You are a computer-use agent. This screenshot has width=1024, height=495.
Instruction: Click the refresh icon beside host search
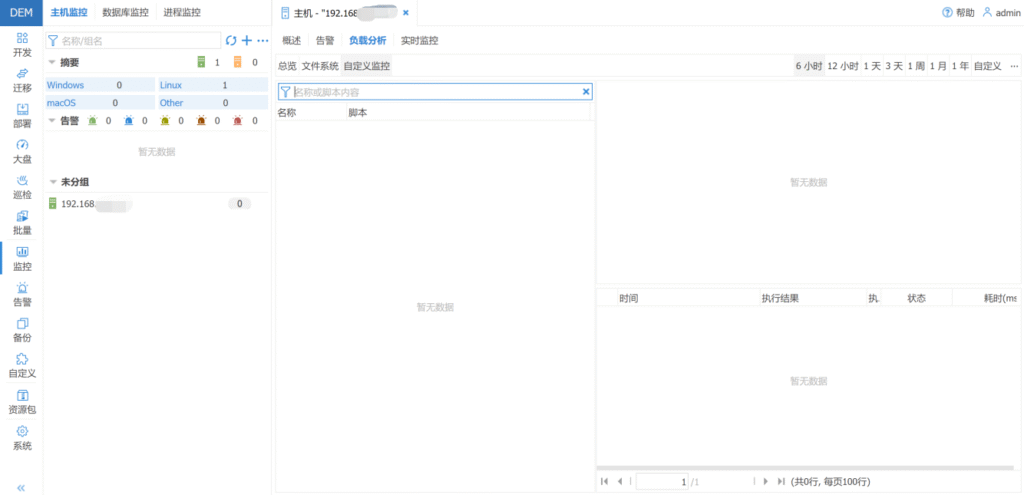point(231,41)
